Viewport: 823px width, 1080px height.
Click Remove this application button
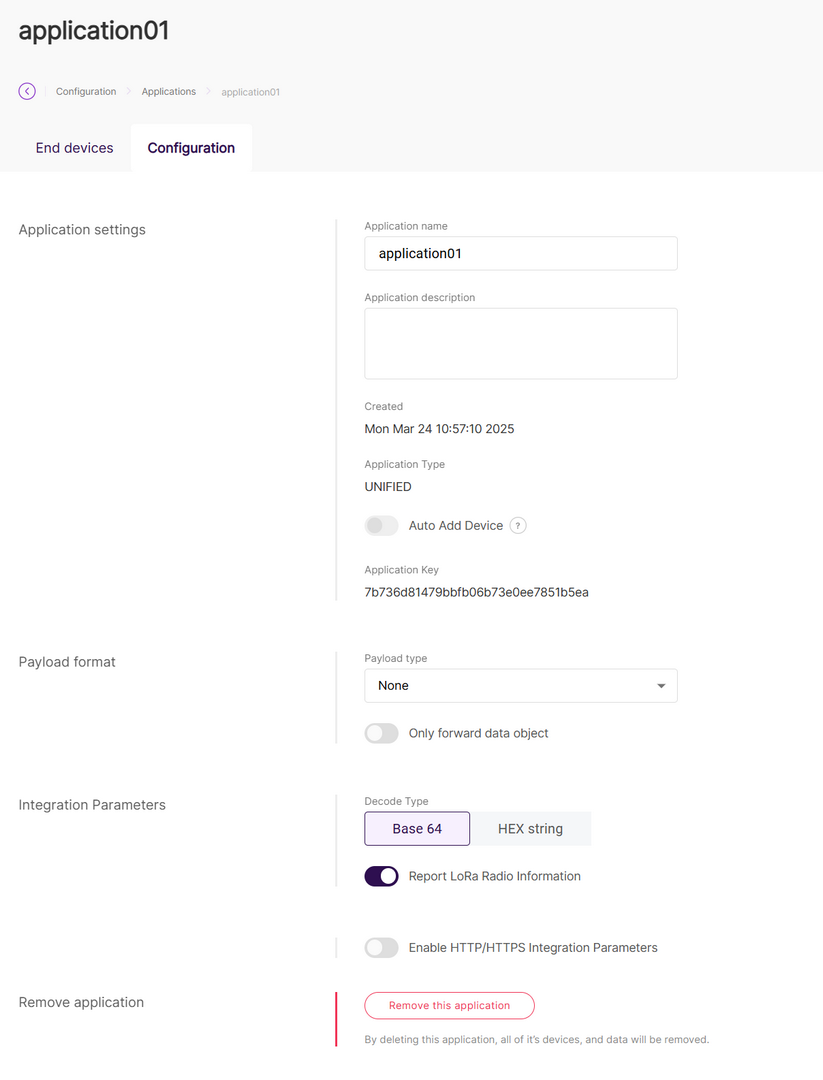(450, 1006)
